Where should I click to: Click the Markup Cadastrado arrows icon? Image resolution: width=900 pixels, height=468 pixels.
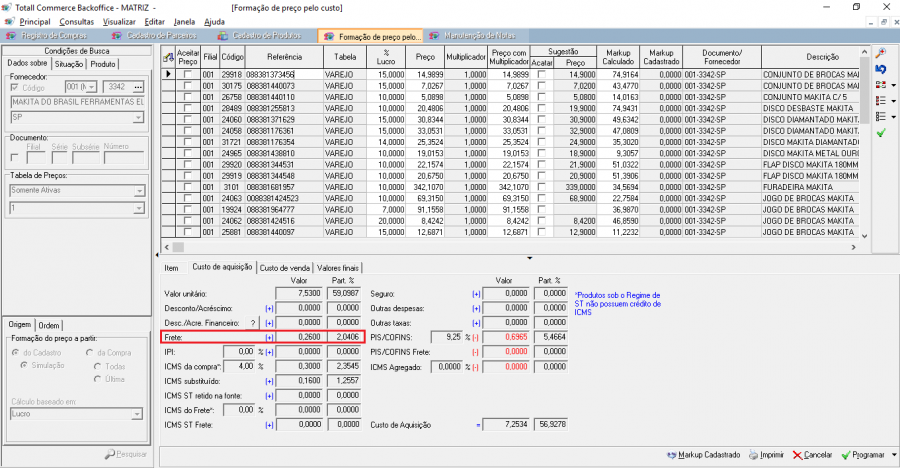pos(670,454)
